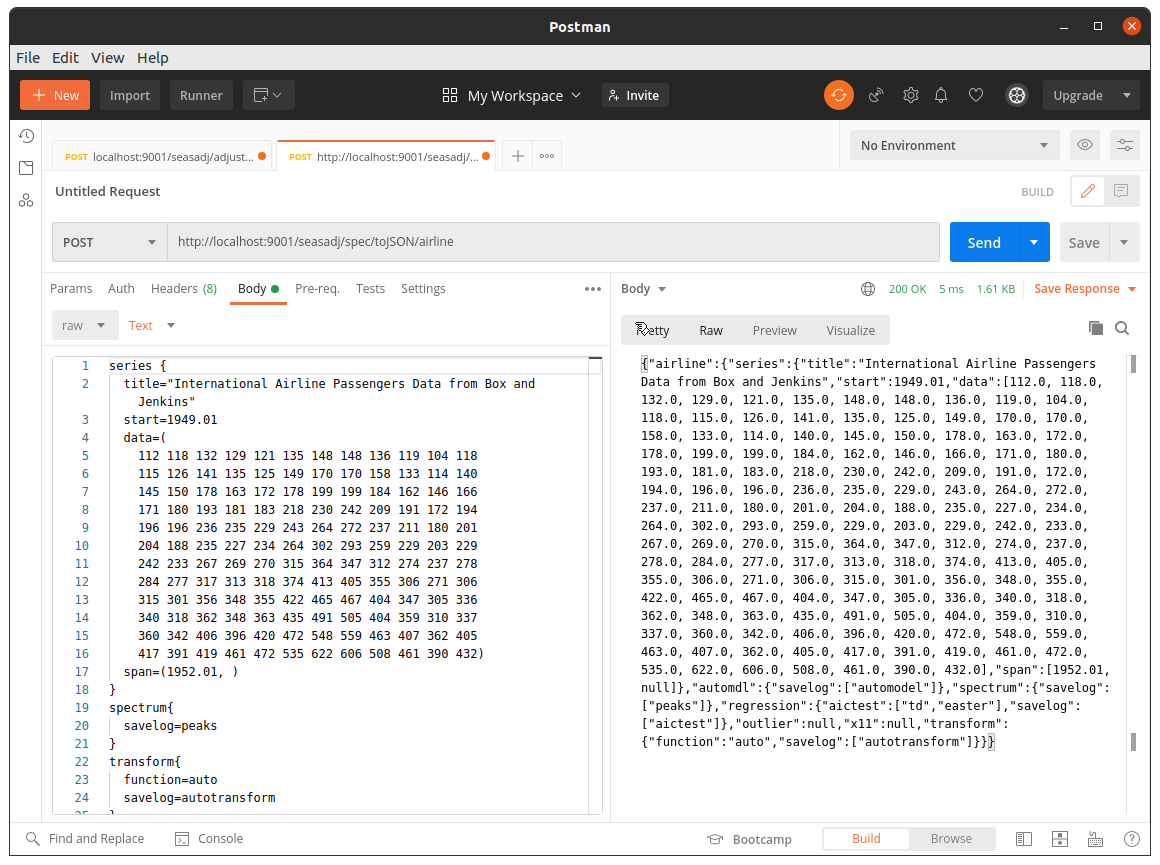Expand the Save Response dropdown
The height and width of the screenshot is (865, 1160).
click(1132, 289)
